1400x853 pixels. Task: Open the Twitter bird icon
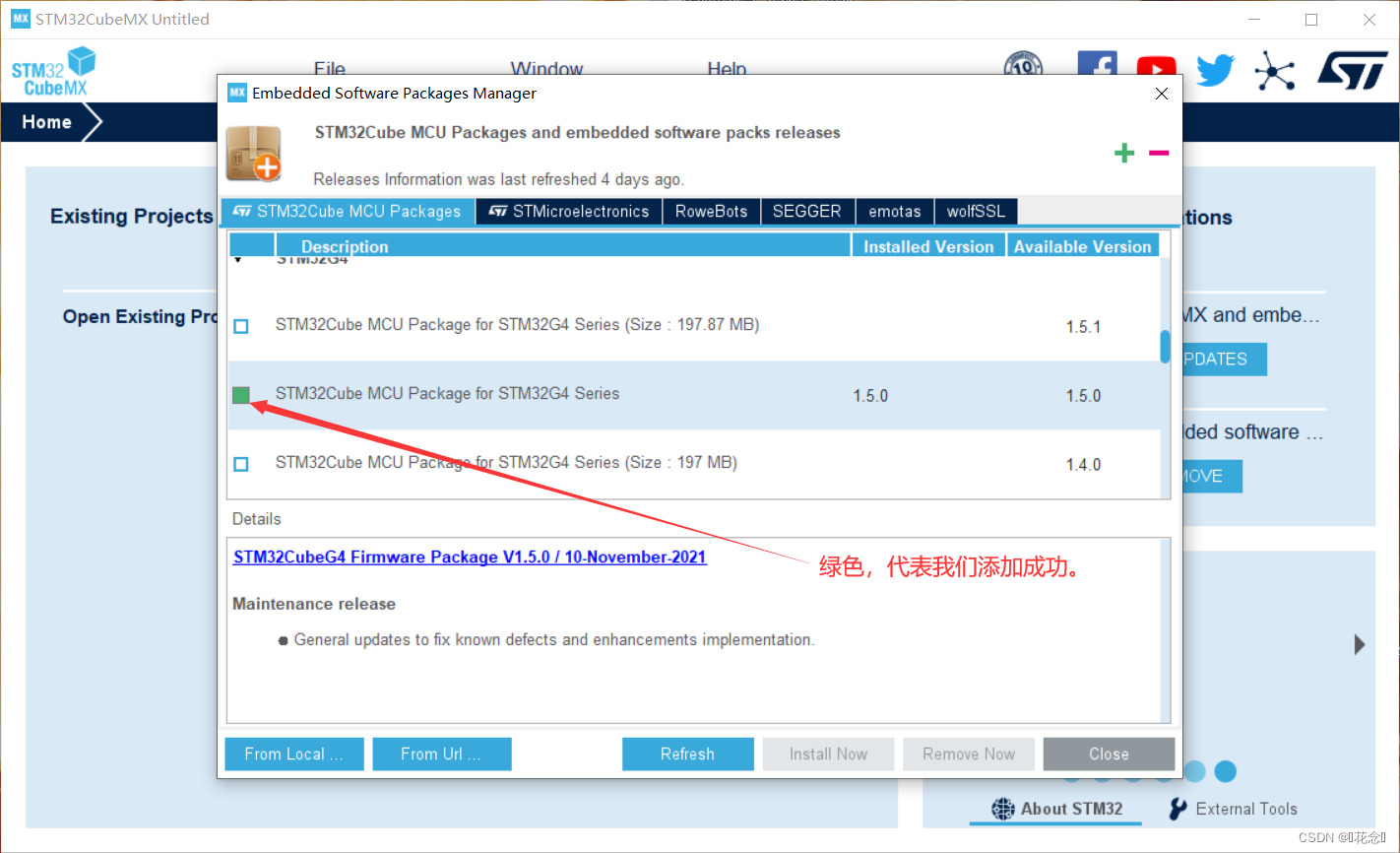(1216, 70)
